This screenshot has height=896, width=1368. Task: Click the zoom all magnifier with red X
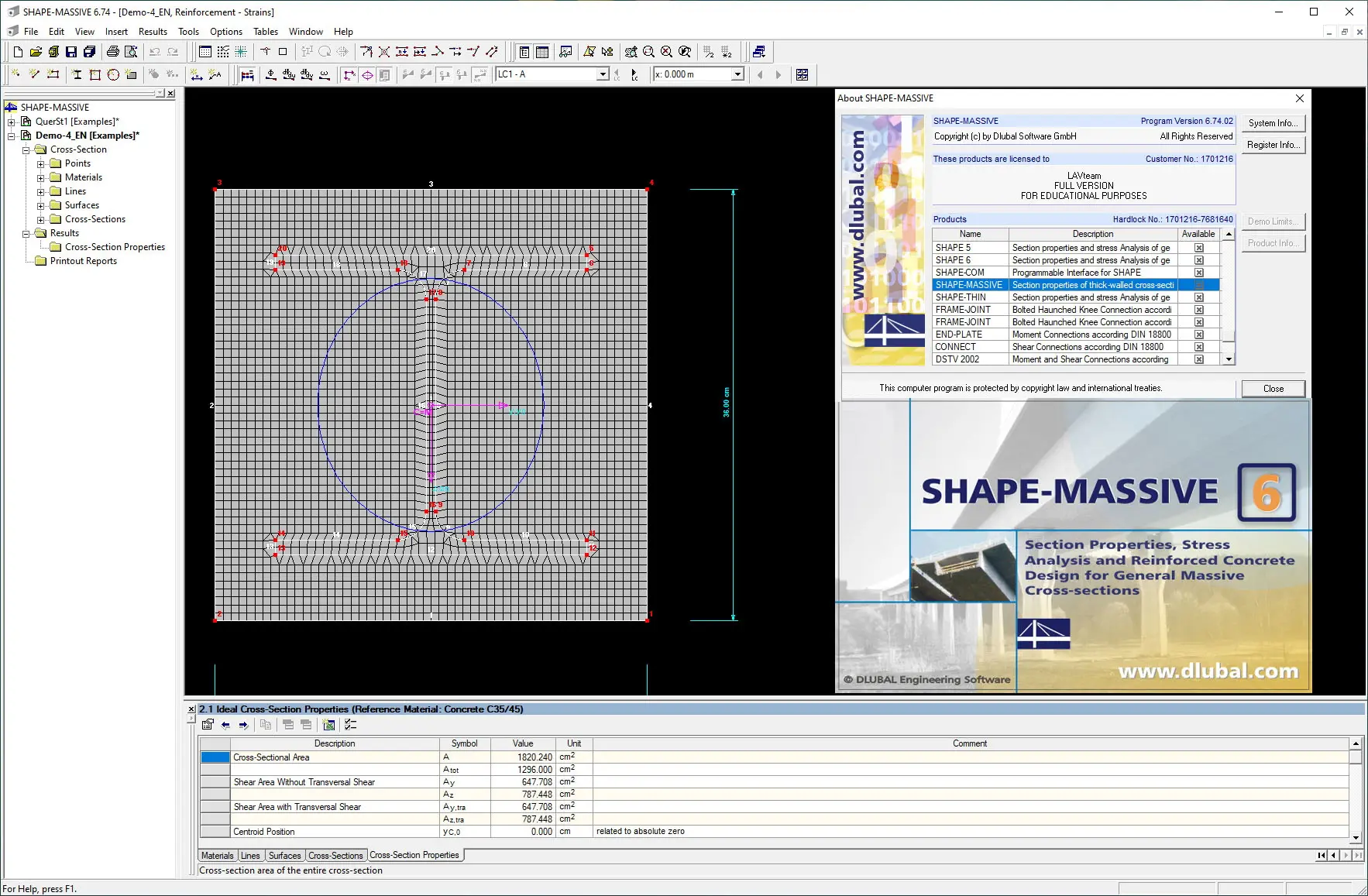(667, 52)
